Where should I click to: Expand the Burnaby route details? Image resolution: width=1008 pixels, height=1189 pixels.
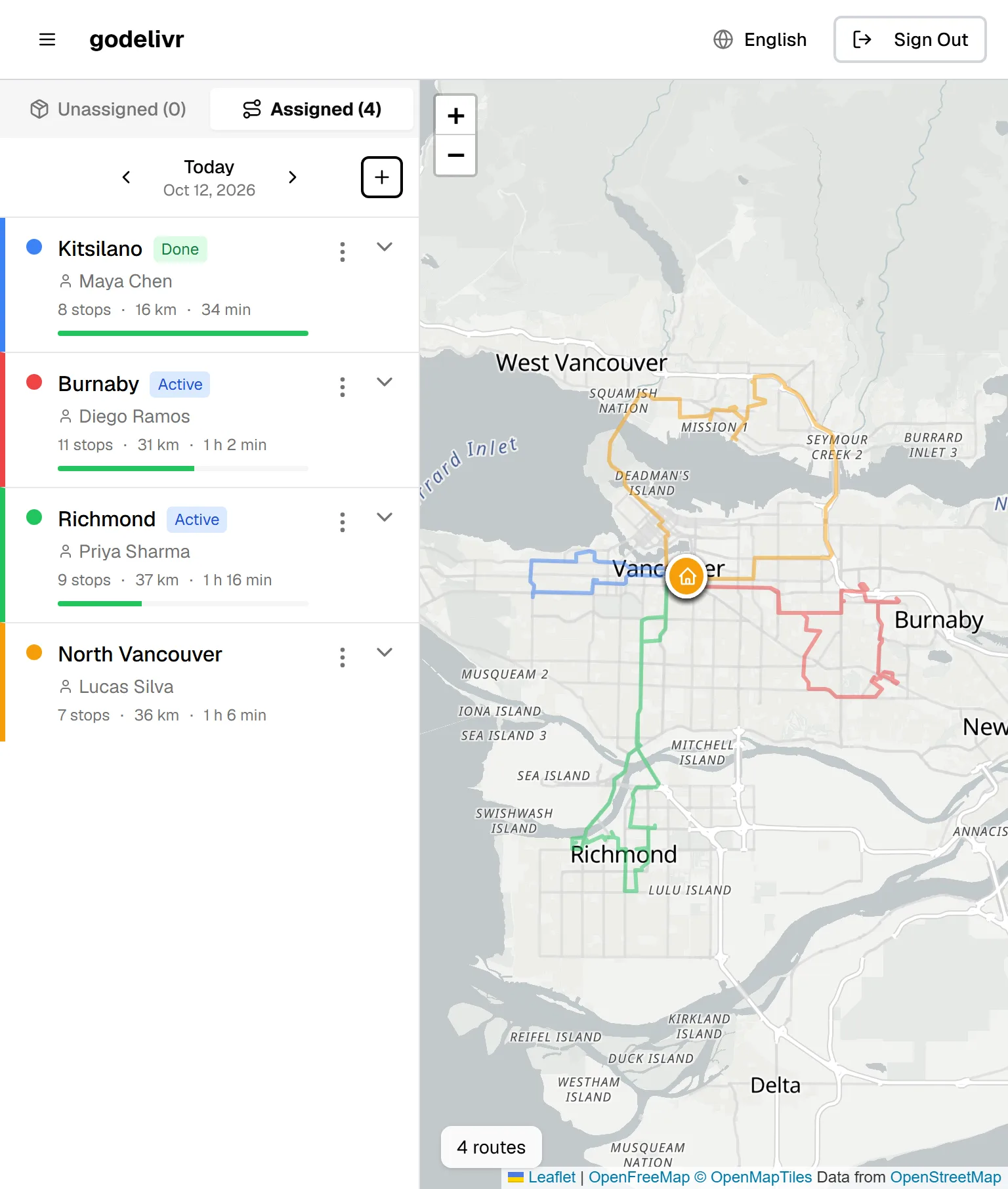(385, 382)
